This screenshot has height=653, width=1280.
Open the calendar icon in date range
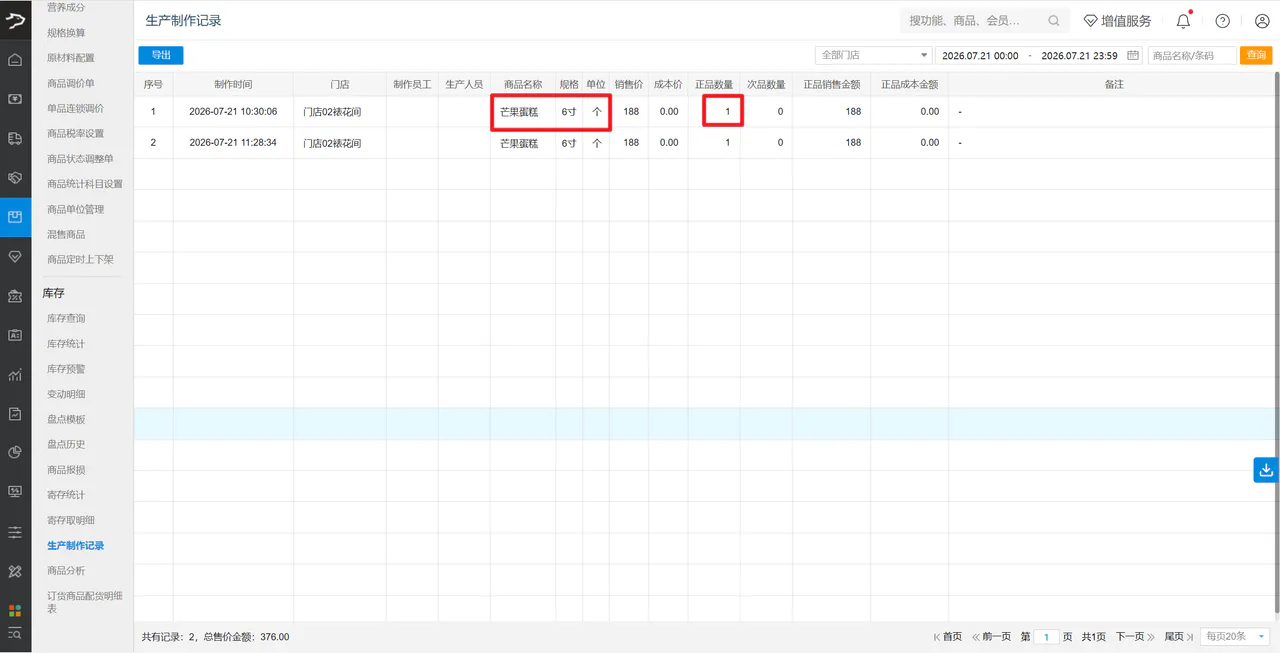[x=1133, y=56]
